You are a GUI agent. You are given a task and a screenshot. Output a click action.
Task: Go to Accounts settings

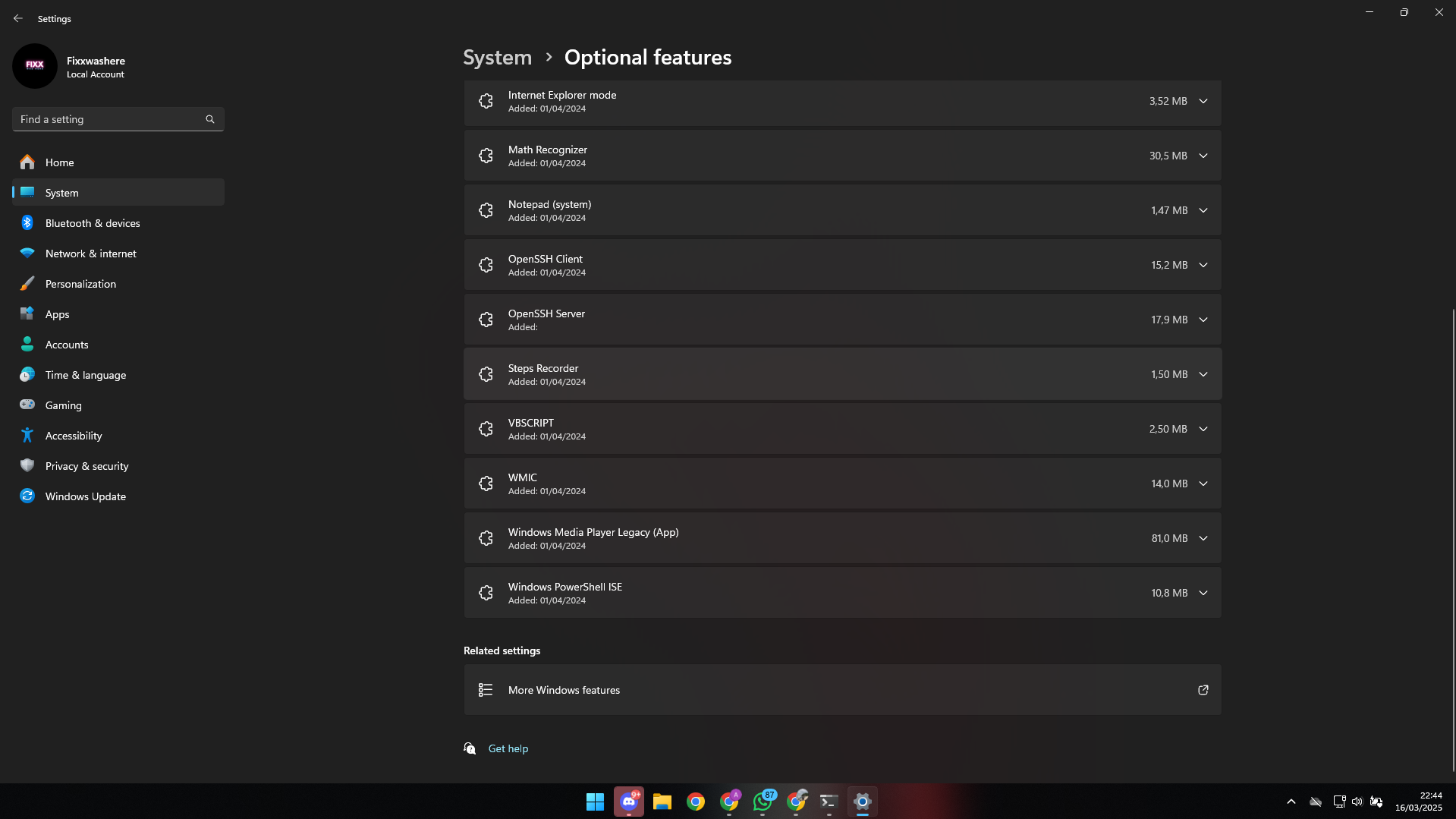(118, 345)
